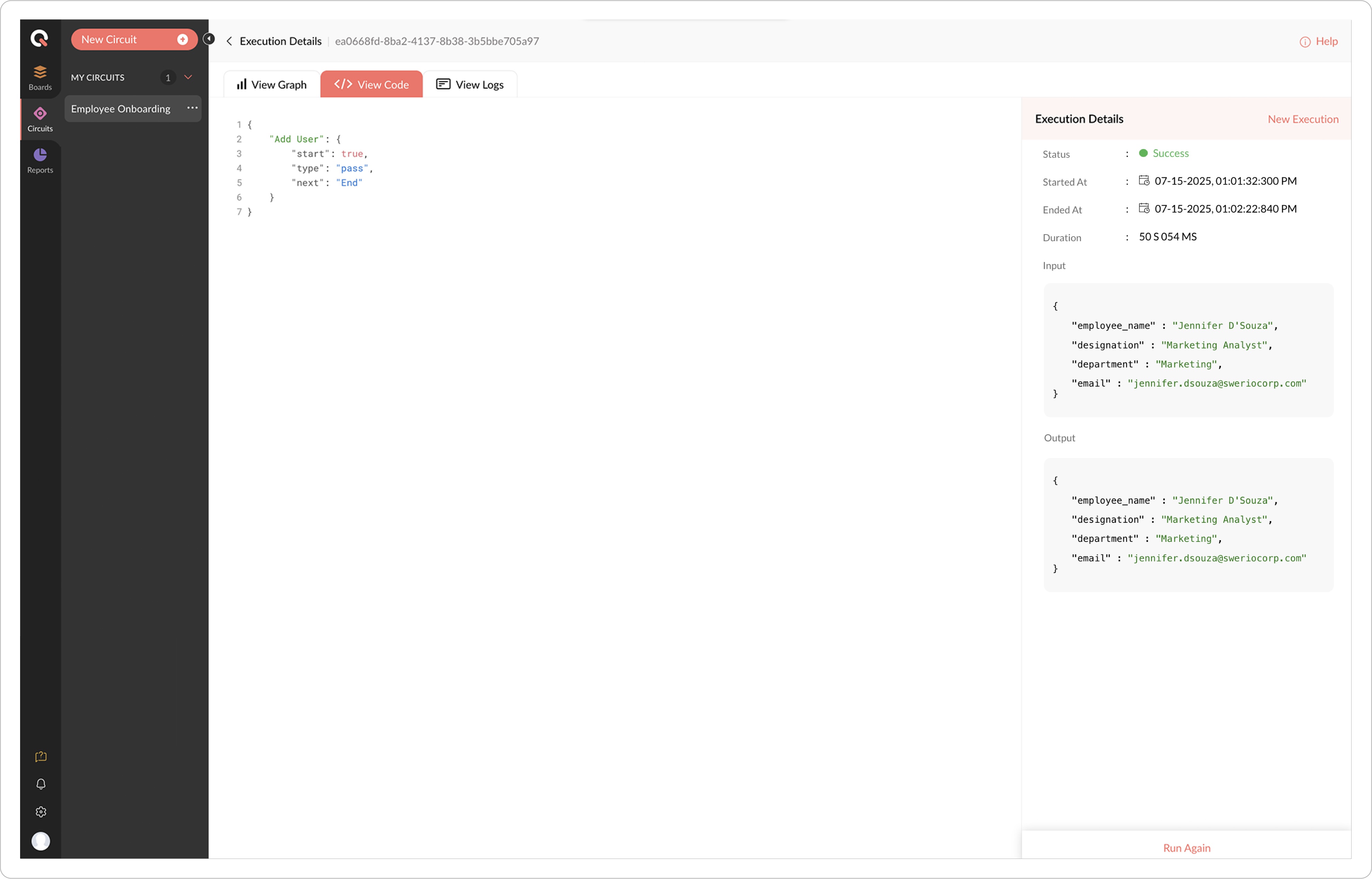Click the New Execution link
The height and width of the screenshot is (879, 1372).
[1302, 119]
